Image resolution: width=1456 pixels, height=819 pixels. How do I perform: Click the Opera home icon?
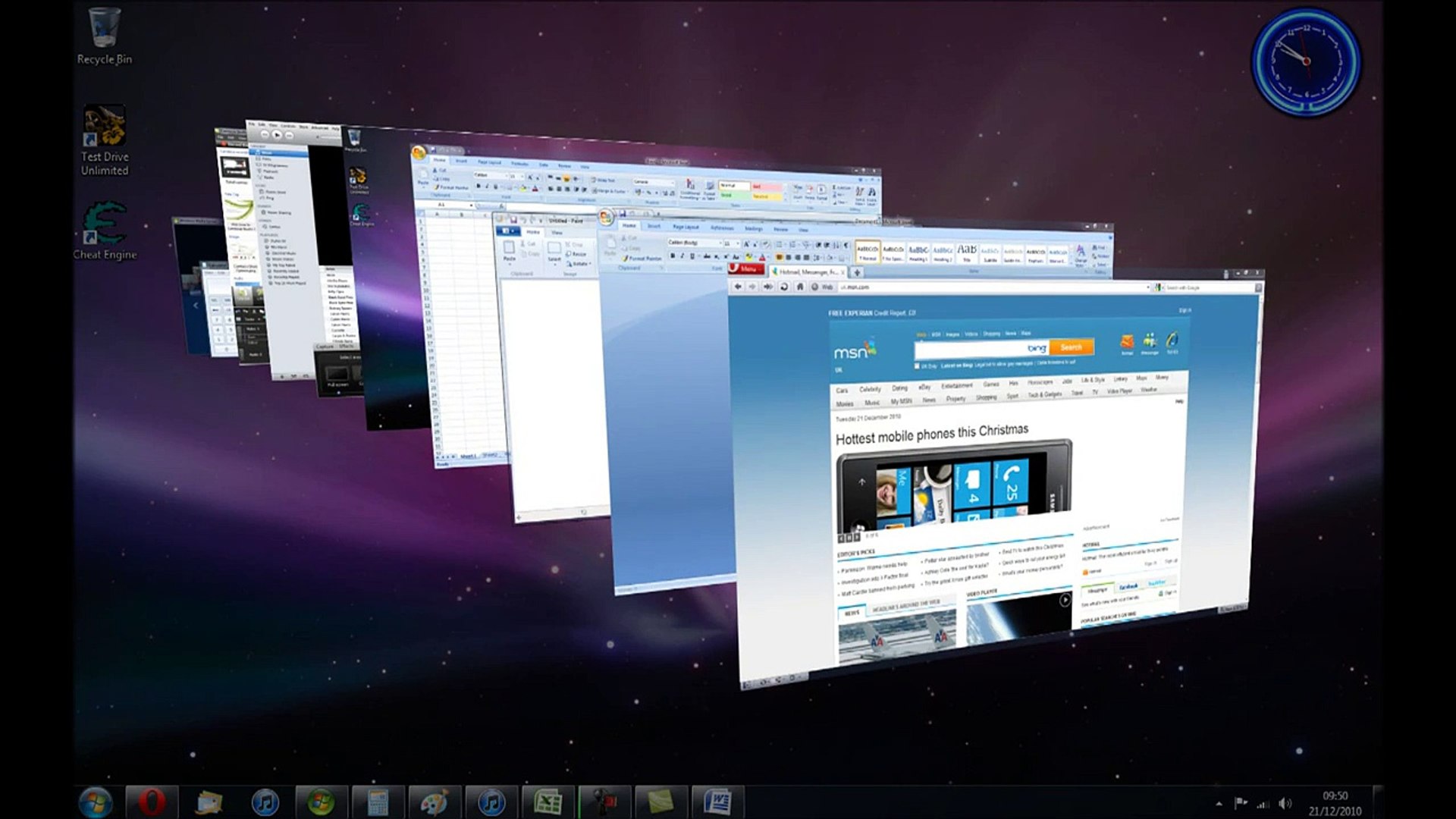point(799,287)
